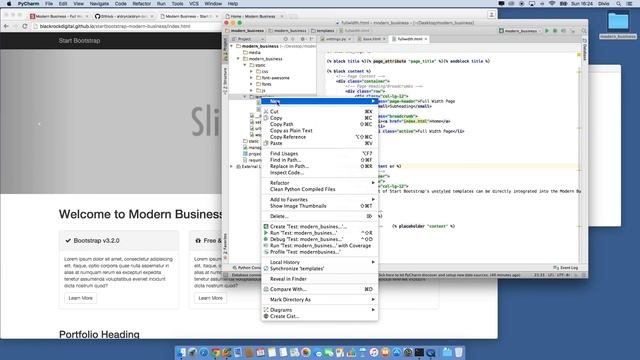Run the modern_business configuration with green play icon
Viewport: 640px width, 360px height.
pos(547,31)
